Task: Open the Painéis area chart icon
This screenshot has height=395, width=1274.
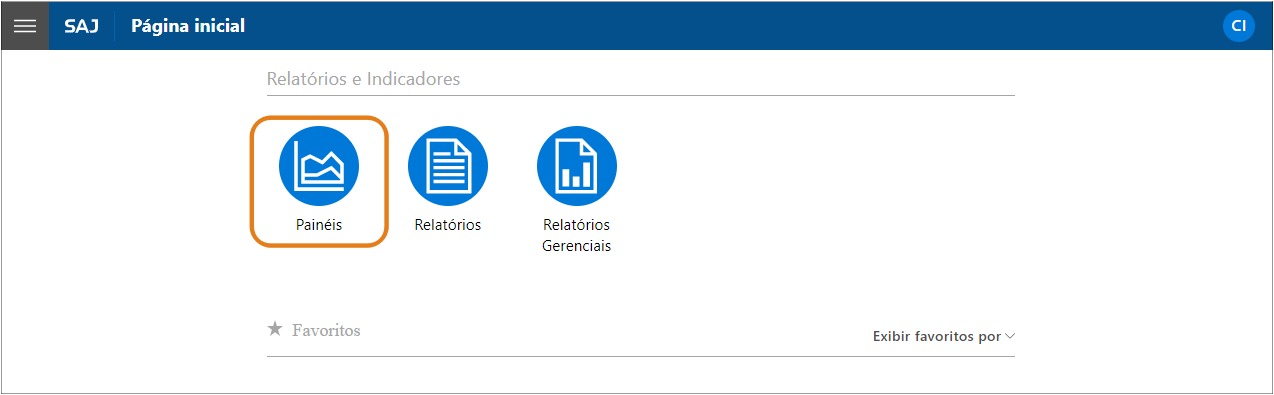Action: pyautogui.click(x=318, y=166)
